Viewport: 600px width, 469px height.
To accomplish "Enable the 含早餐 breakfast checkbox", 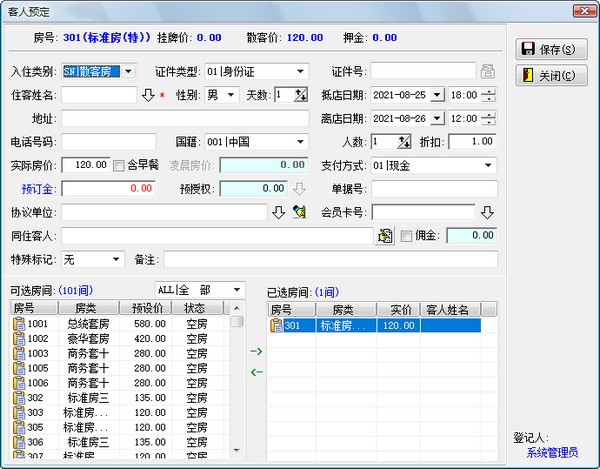I will click(119, 165).
